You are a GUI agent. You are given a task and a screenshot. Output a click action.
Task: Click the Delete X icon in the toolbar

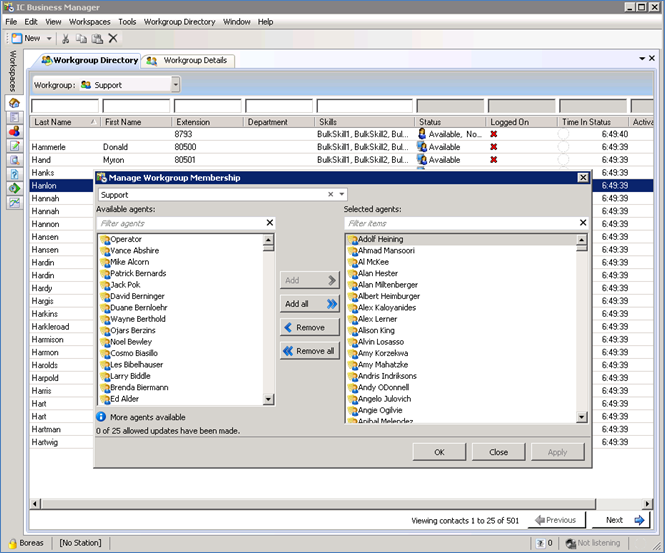(113, 38)
